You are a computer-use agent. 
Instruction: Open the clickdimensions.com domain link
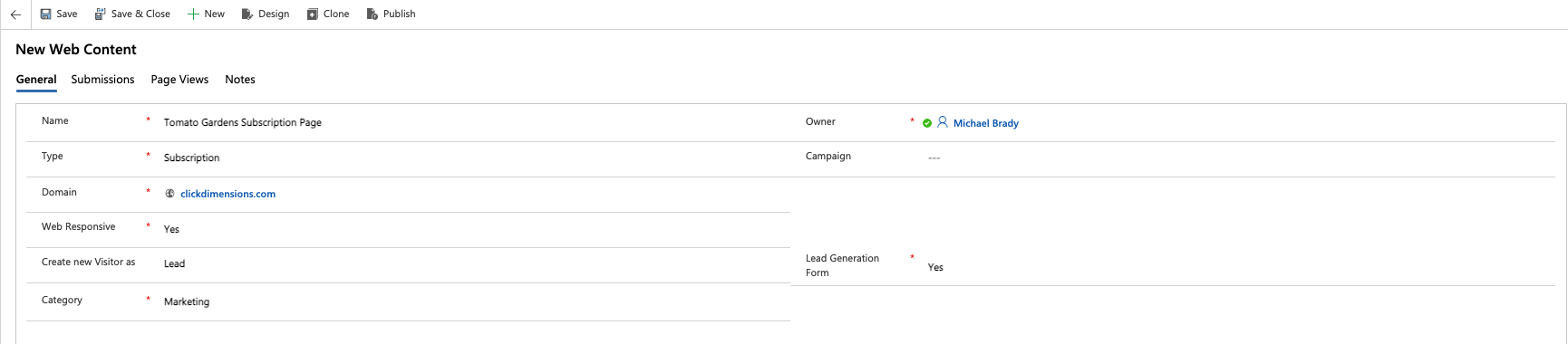[227, 194]
